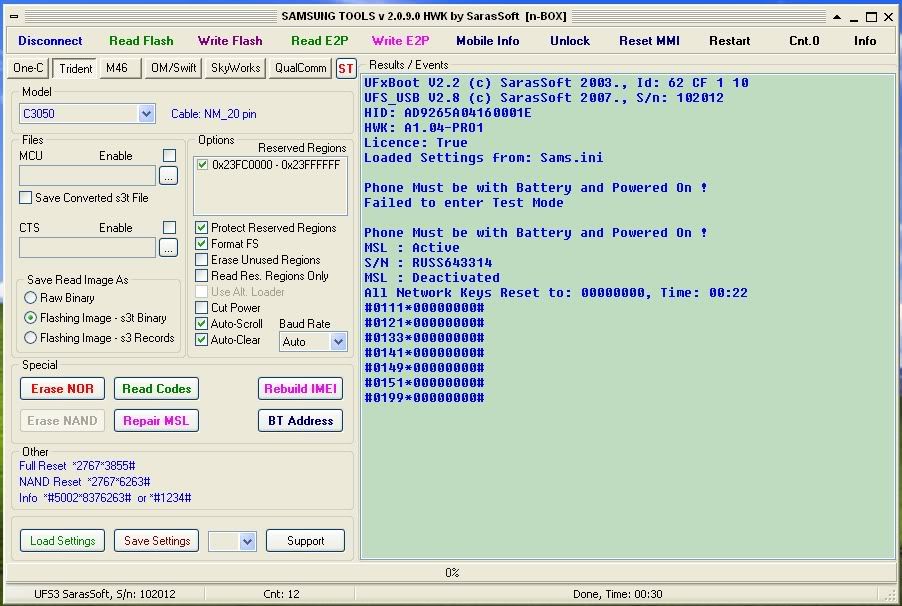Click the Full Reset *2767*3855# text

tap(77, 466)
